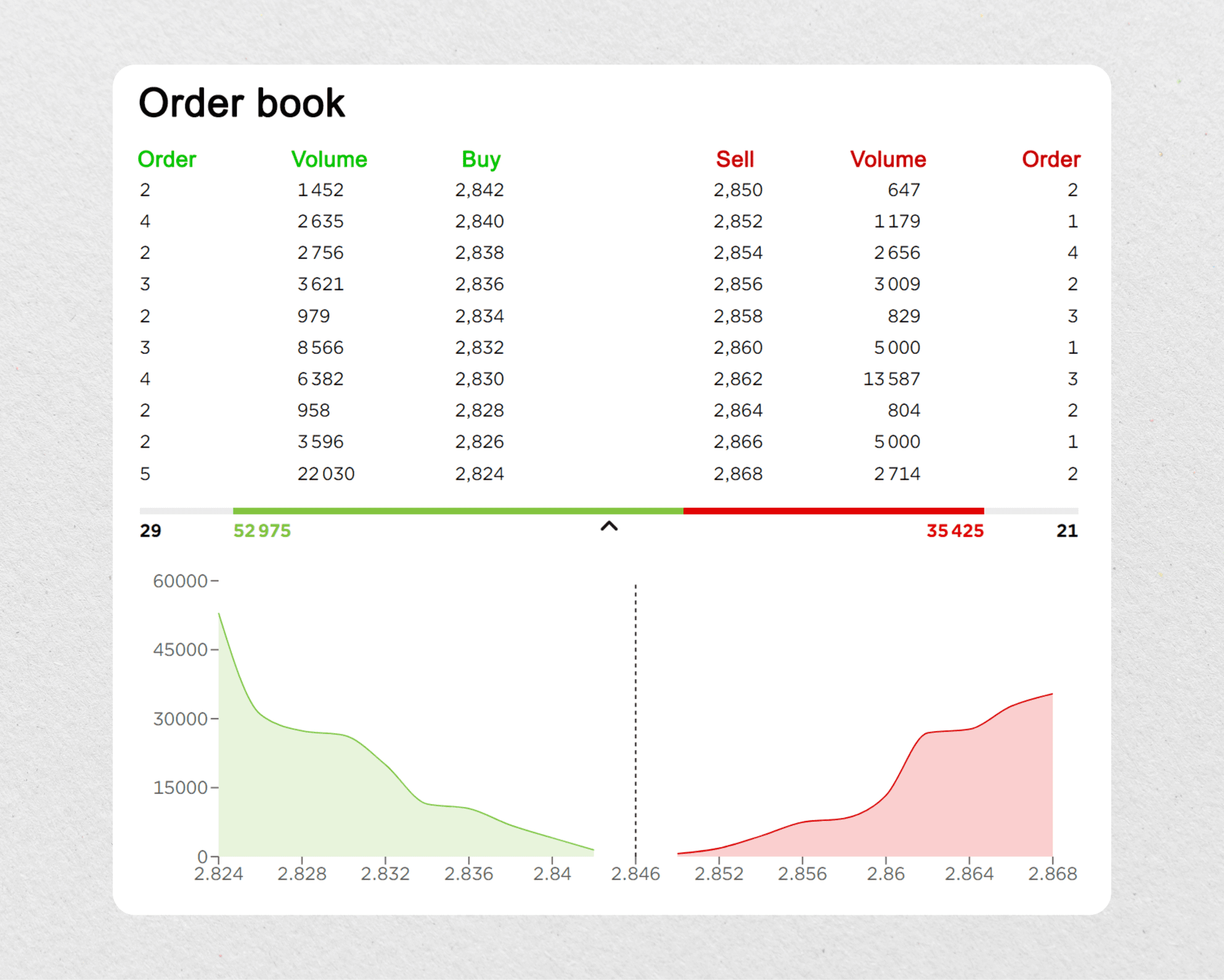
Task: Select the sell Order column header
Action: (x=1051, y=159)
